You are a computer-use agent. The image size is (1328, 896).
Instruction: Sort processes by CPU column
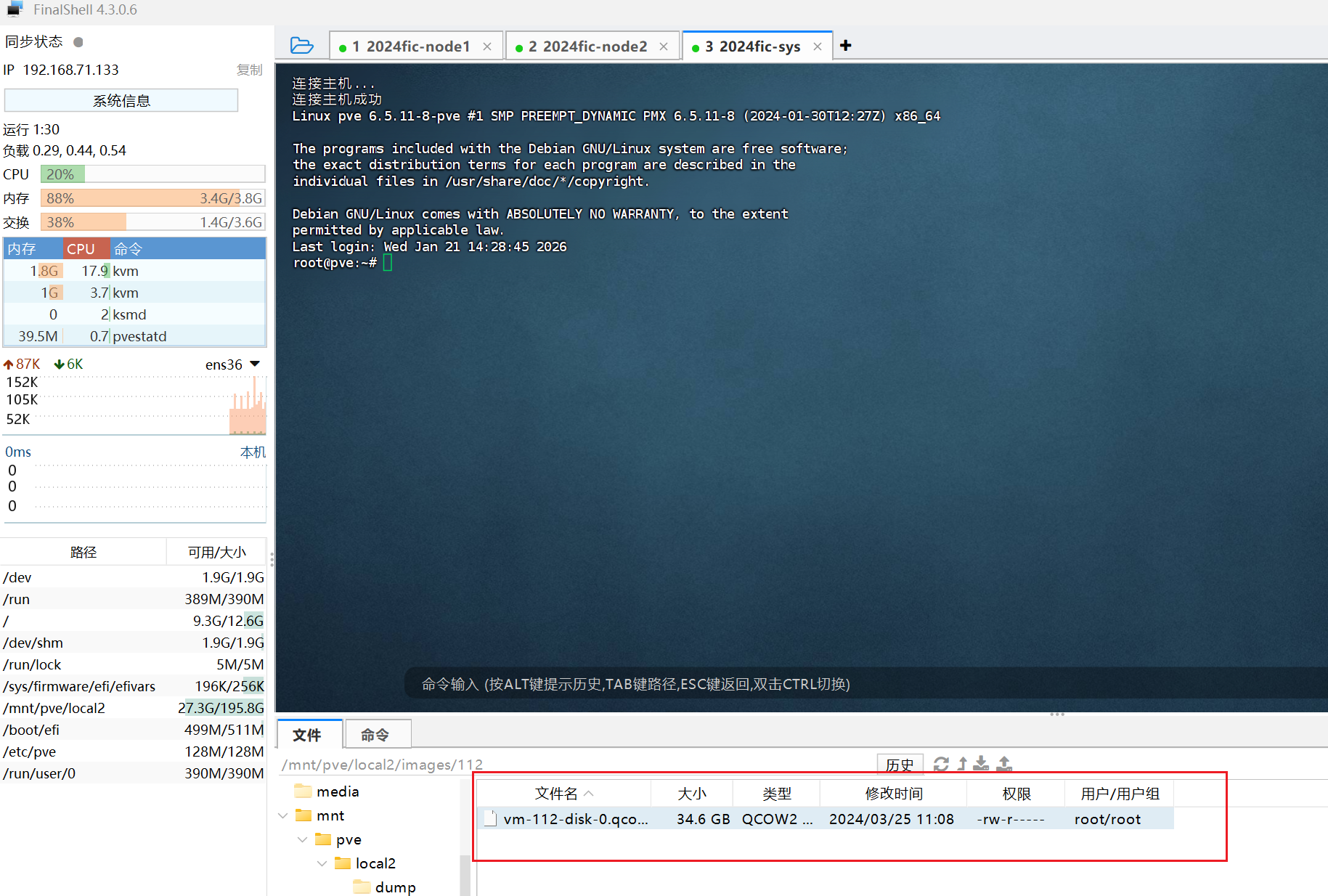click(86, 249)
